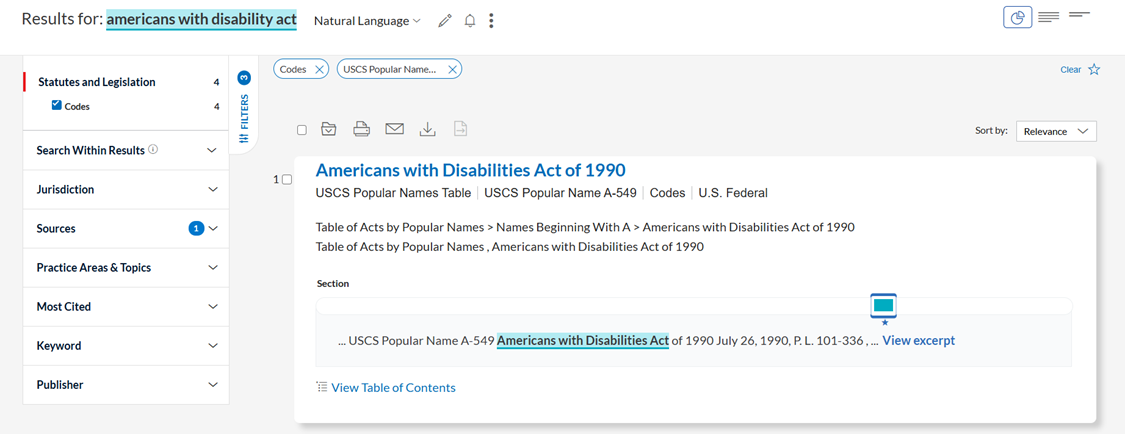Screen dimensions: 1125x434
Task: Click the info icon beside Search Within Results
Action: [x=153, y=150]
